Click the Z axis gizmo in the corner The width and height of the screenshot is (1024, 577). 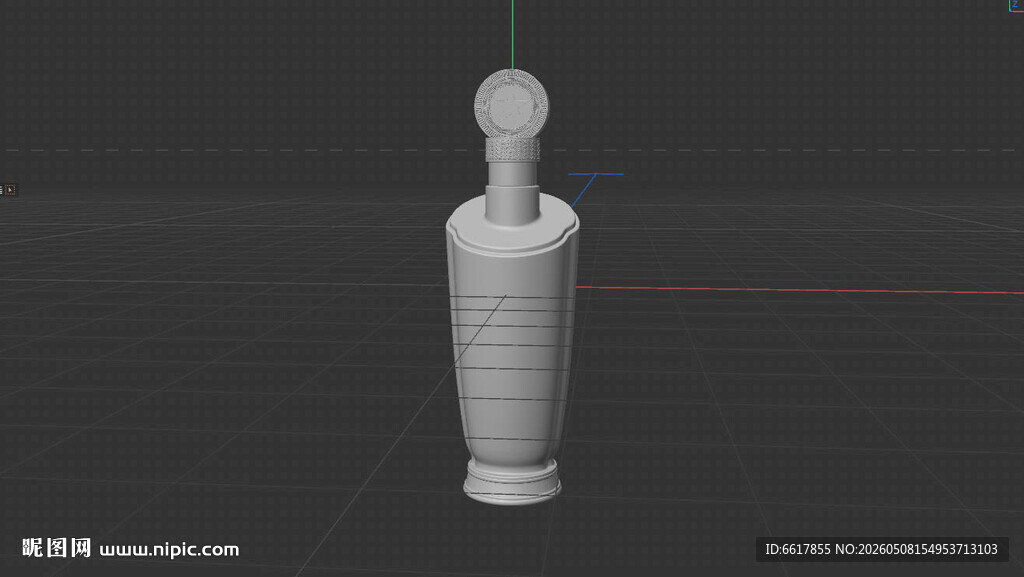[x=1016, y=5]
